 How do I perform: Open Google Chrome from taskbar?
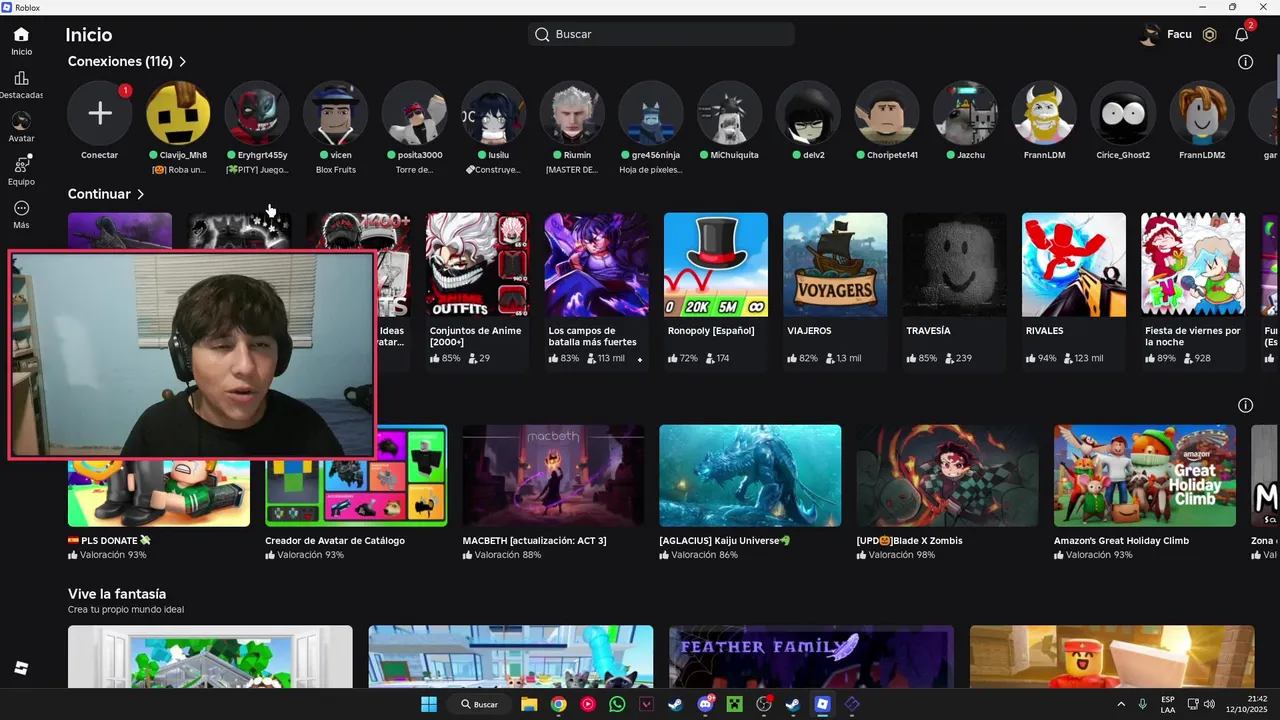(558, 704)
